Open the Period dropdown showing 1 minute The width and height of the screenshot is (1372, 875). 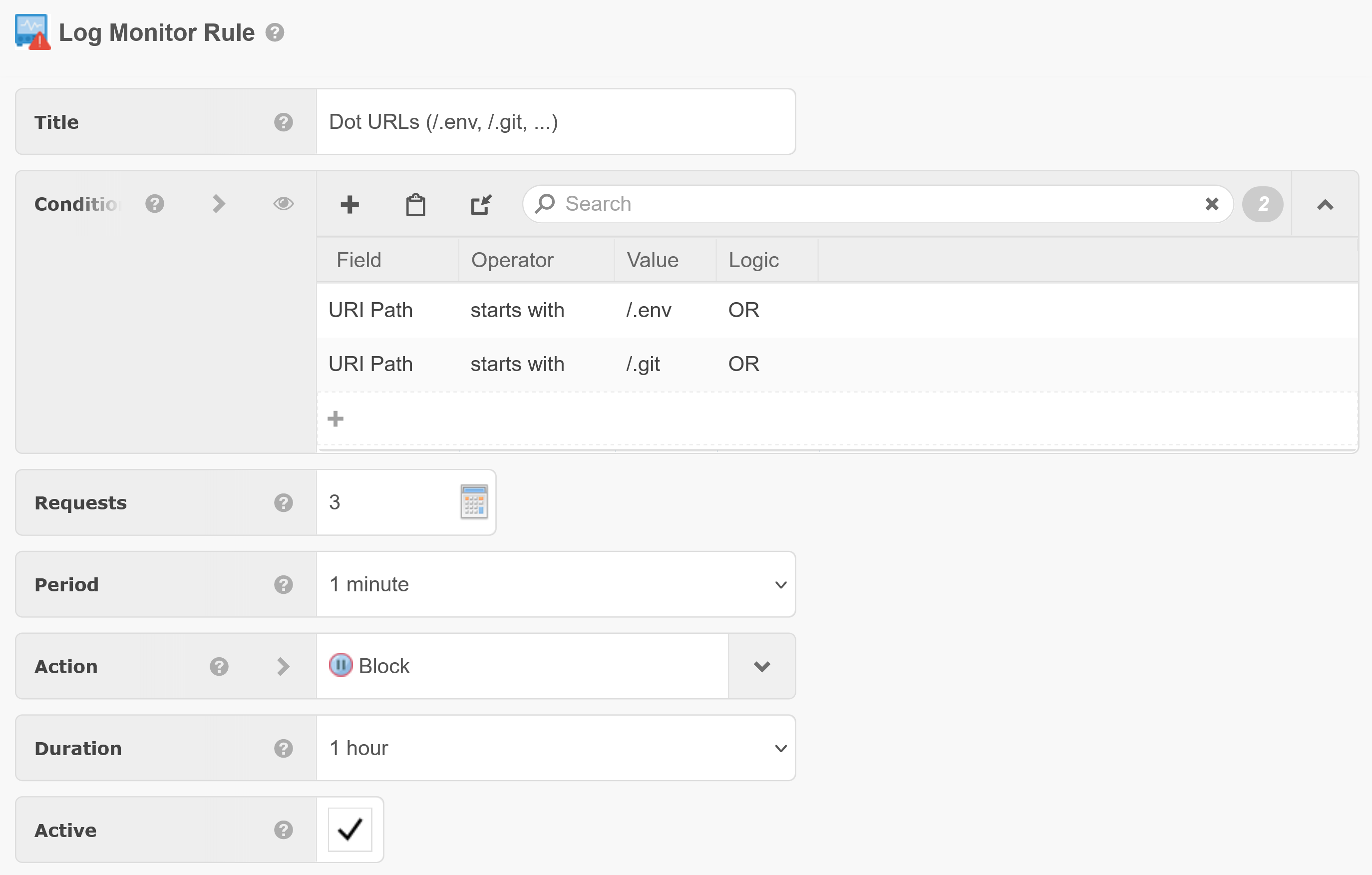pyautogui.click(x=556, y=584)
